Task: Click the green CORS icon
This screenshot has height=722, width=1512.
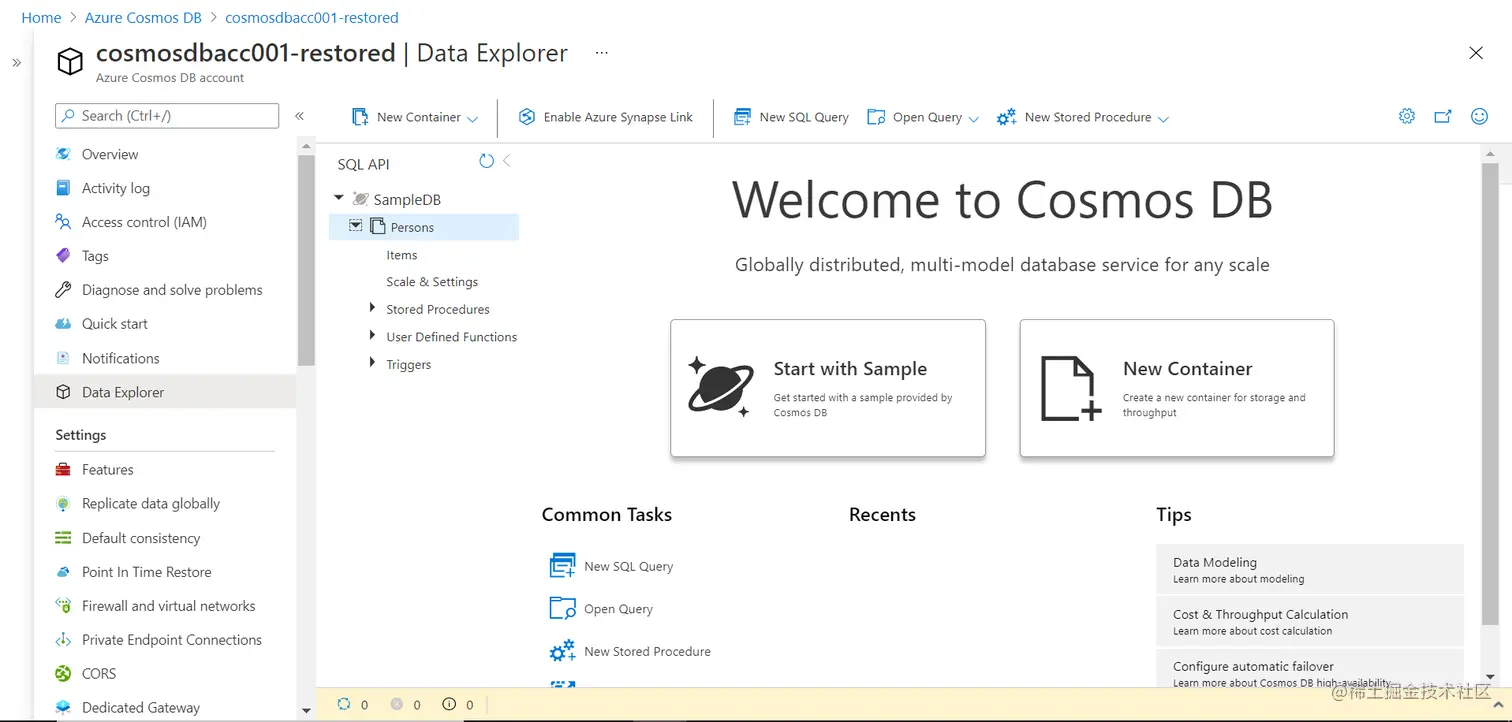Action: (63, 674)
